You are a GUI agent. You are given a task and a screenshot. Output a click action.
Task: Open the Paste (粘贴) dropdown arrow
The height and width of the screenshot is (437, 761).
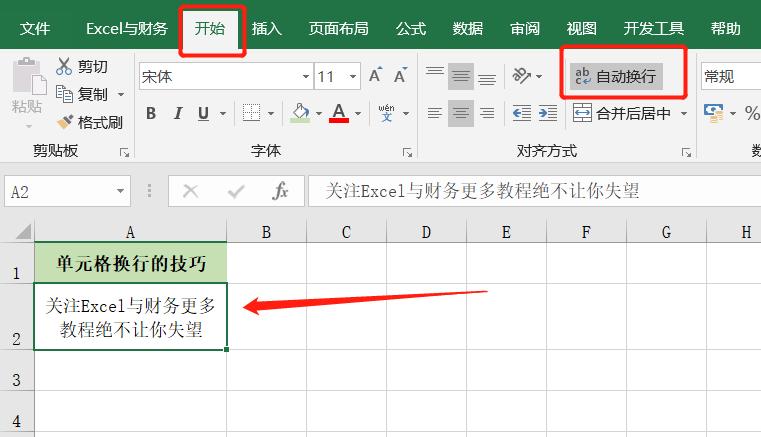point(29,126)
